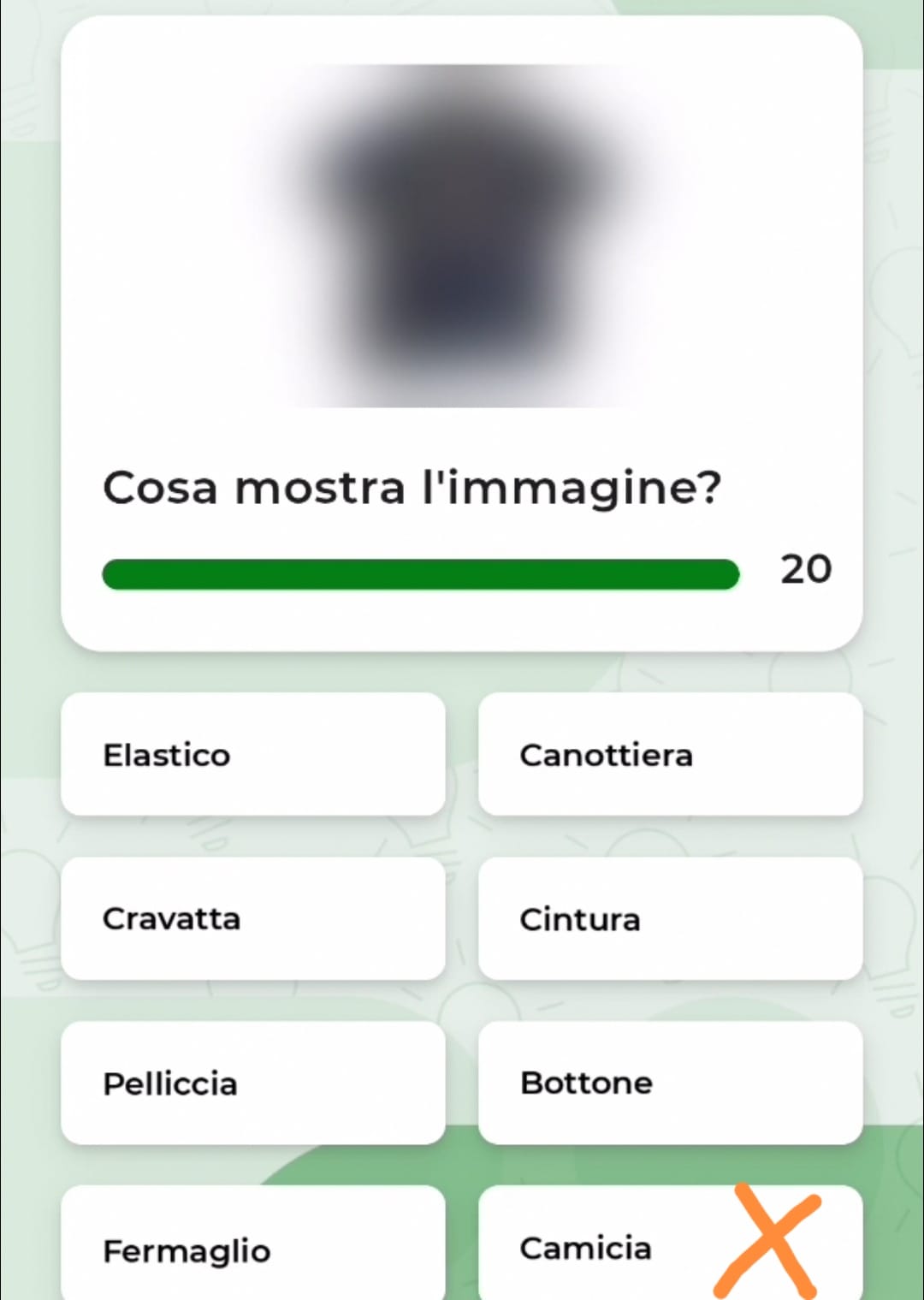
Task: Tap the Pelliccia answer button
Action: coord(252,1083)
